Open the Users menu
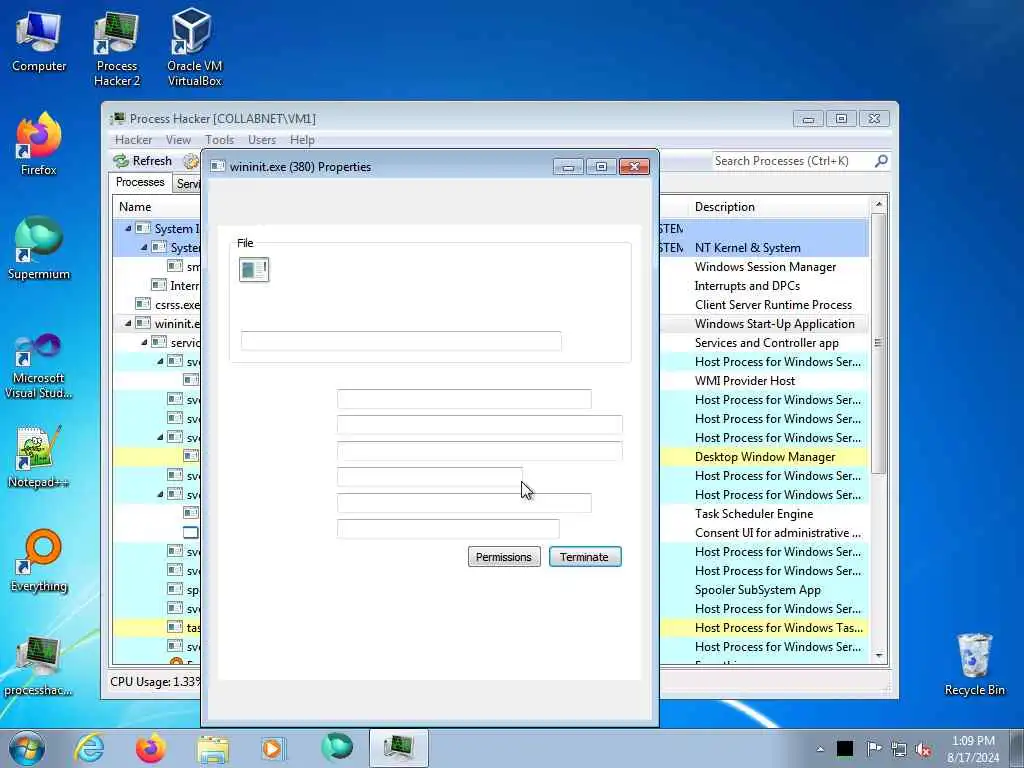This screenshot has width=1024, height=768. click(262, 140)
